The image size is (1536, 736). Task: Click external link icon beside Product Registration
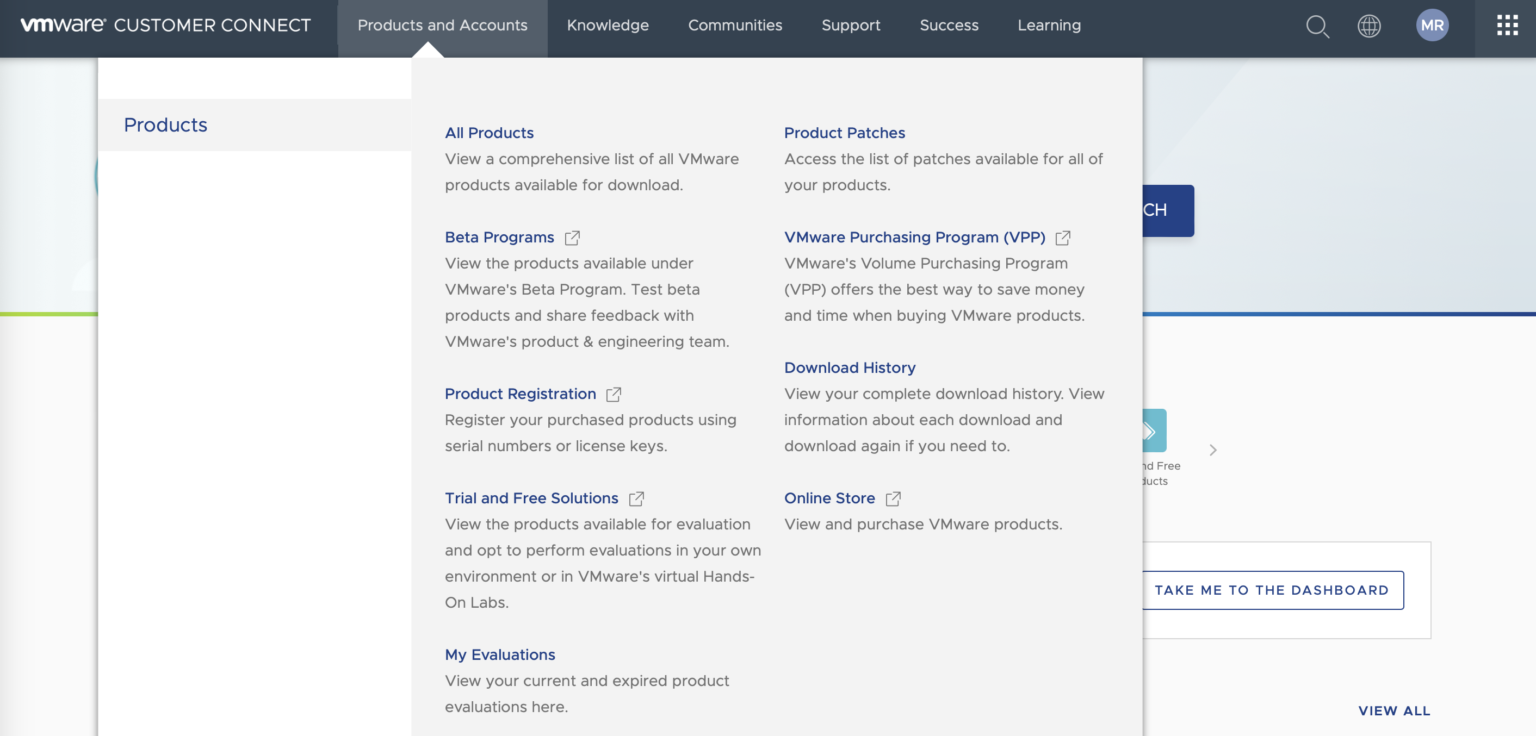614,395
